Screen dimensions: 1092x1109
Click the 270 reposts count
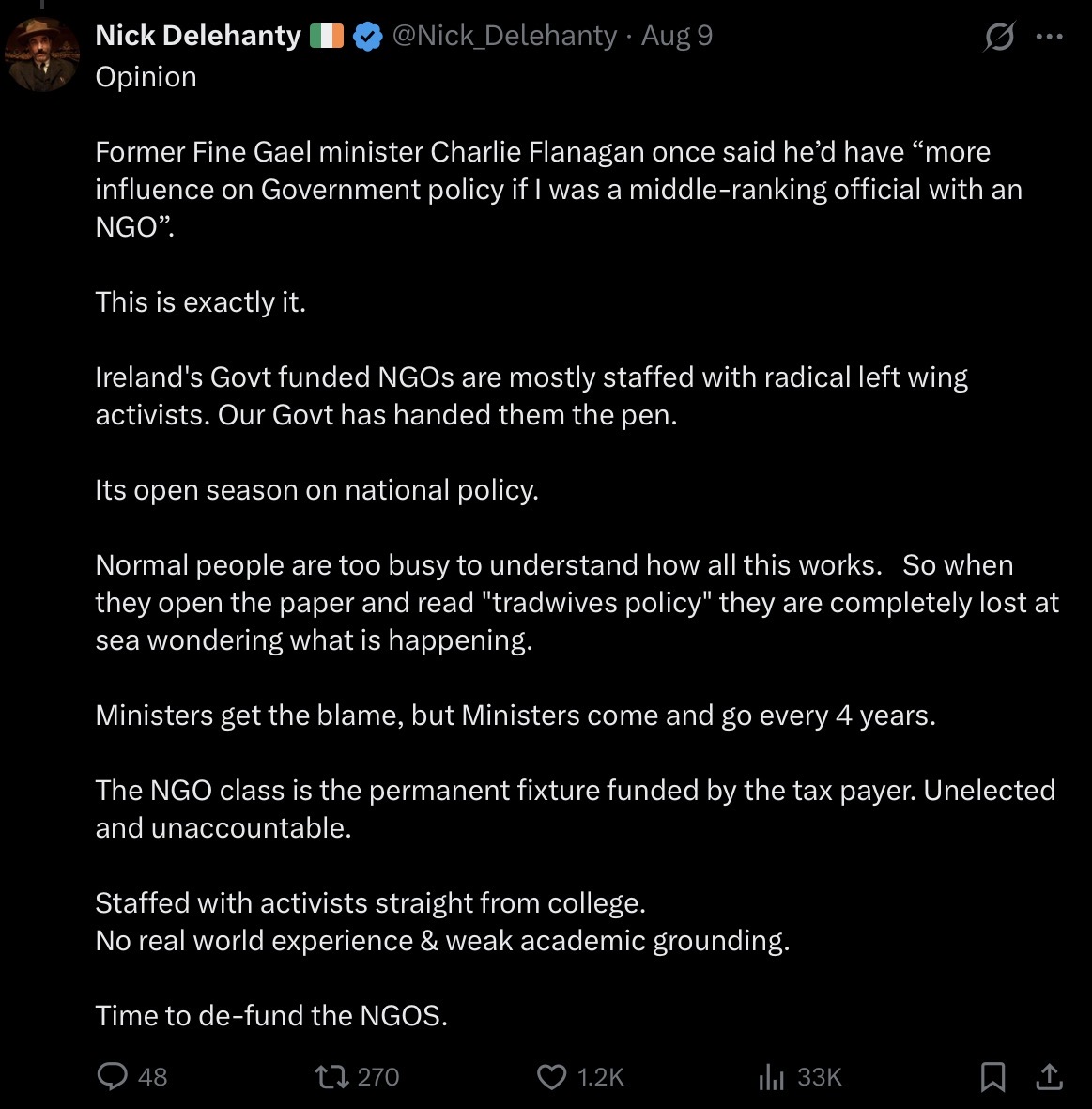(378, 1077)
